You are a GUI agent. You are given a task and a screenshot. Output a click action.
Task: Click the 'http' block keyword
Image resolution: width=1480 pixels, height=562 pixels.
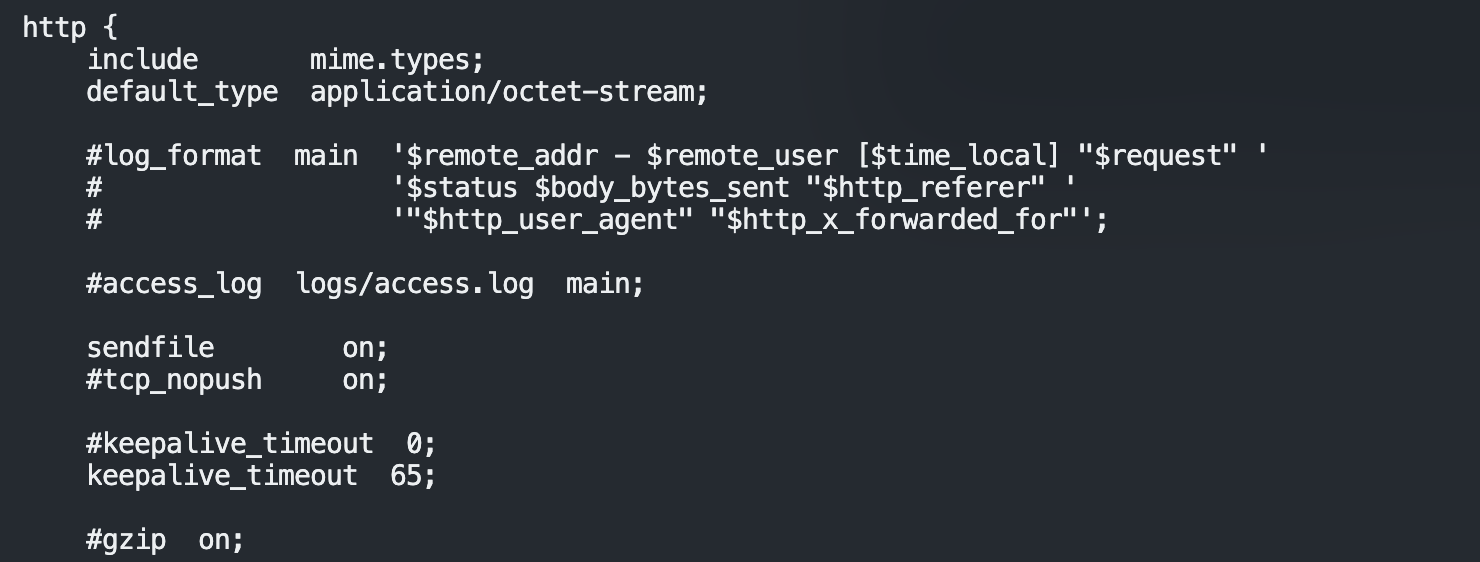54,28
